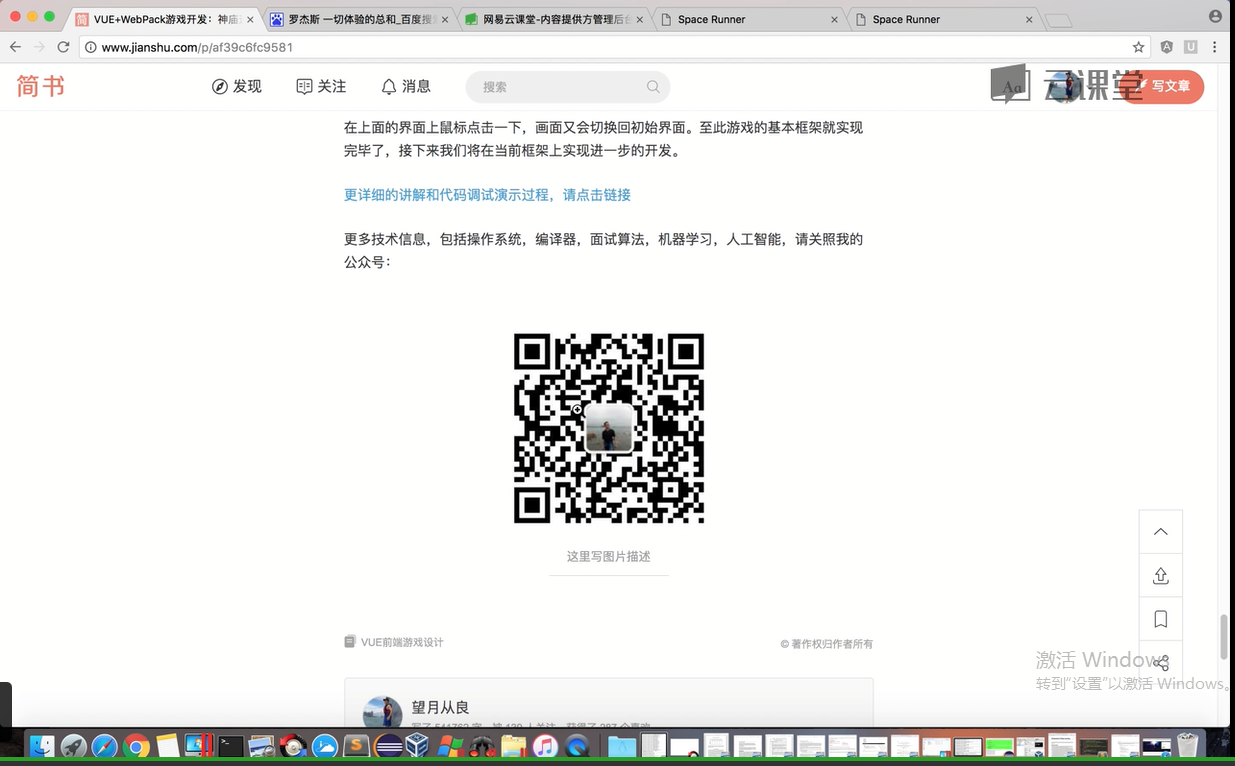Click the 写文章 button
This screenshot has height=766, width=1235.
(1163, 87)
